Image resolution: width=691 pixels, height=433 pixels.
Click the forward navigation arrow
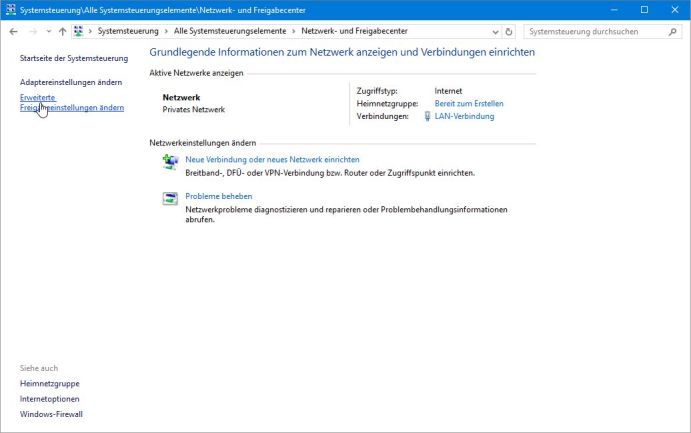pyautogui.click(x=33, y=31)
